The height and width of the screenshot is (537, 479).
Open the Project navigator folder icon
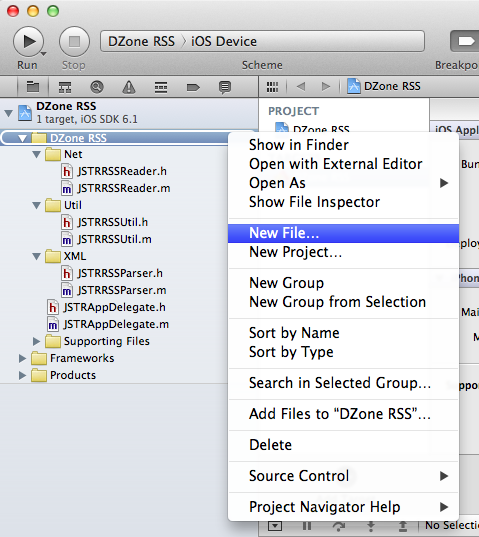tap(33, 87)
